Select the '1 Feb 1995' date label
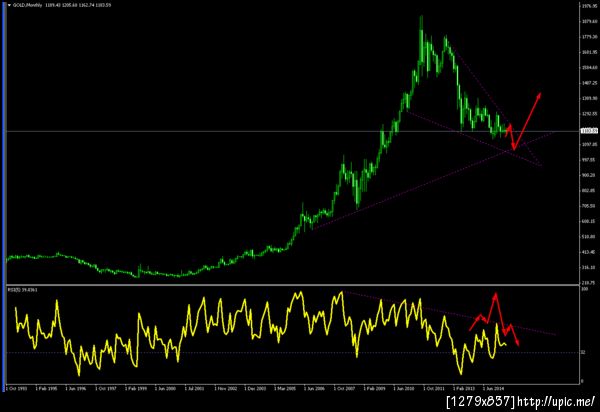The width and height of the screenshot is (600, 412). tap(47, 388)
